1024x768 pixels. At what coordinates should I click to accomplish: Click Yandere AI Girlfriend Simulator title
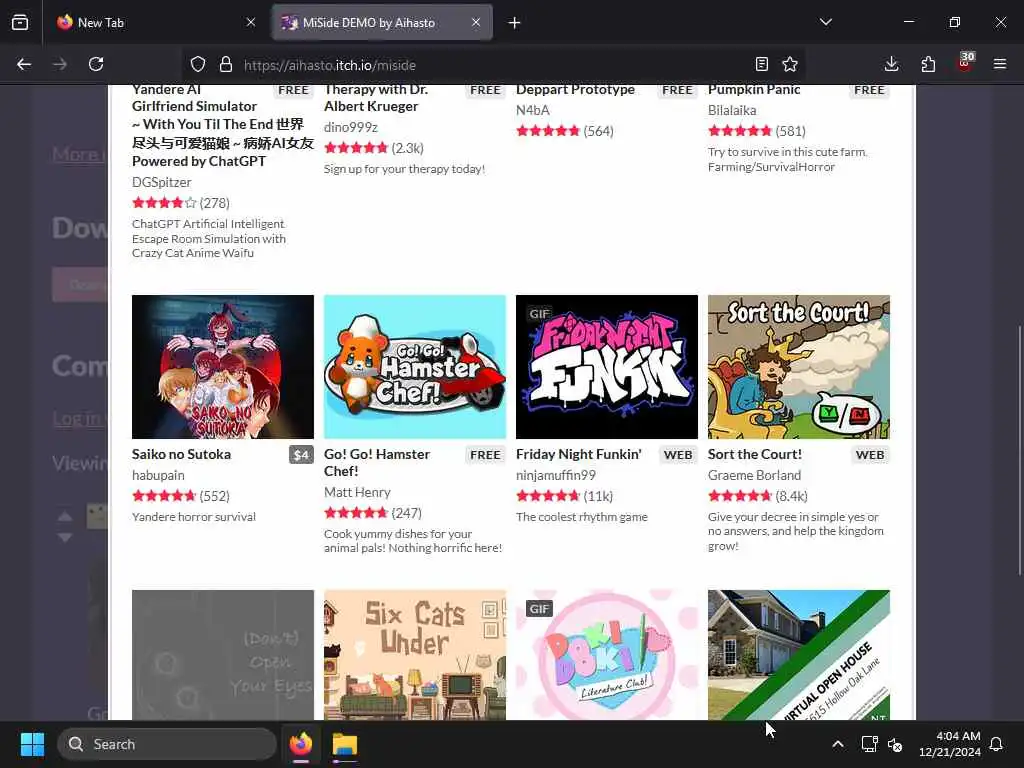pos(223,125)
